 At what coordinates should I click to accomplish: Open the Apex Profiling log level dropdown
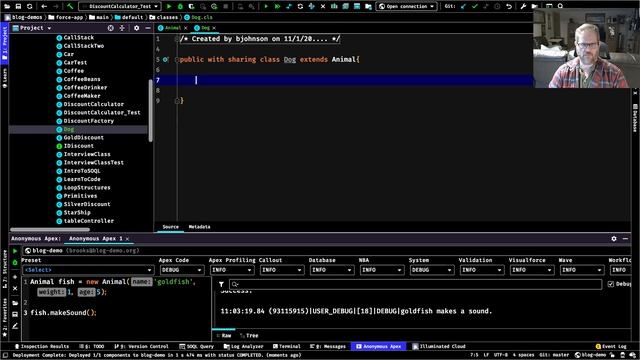(232, 270)
